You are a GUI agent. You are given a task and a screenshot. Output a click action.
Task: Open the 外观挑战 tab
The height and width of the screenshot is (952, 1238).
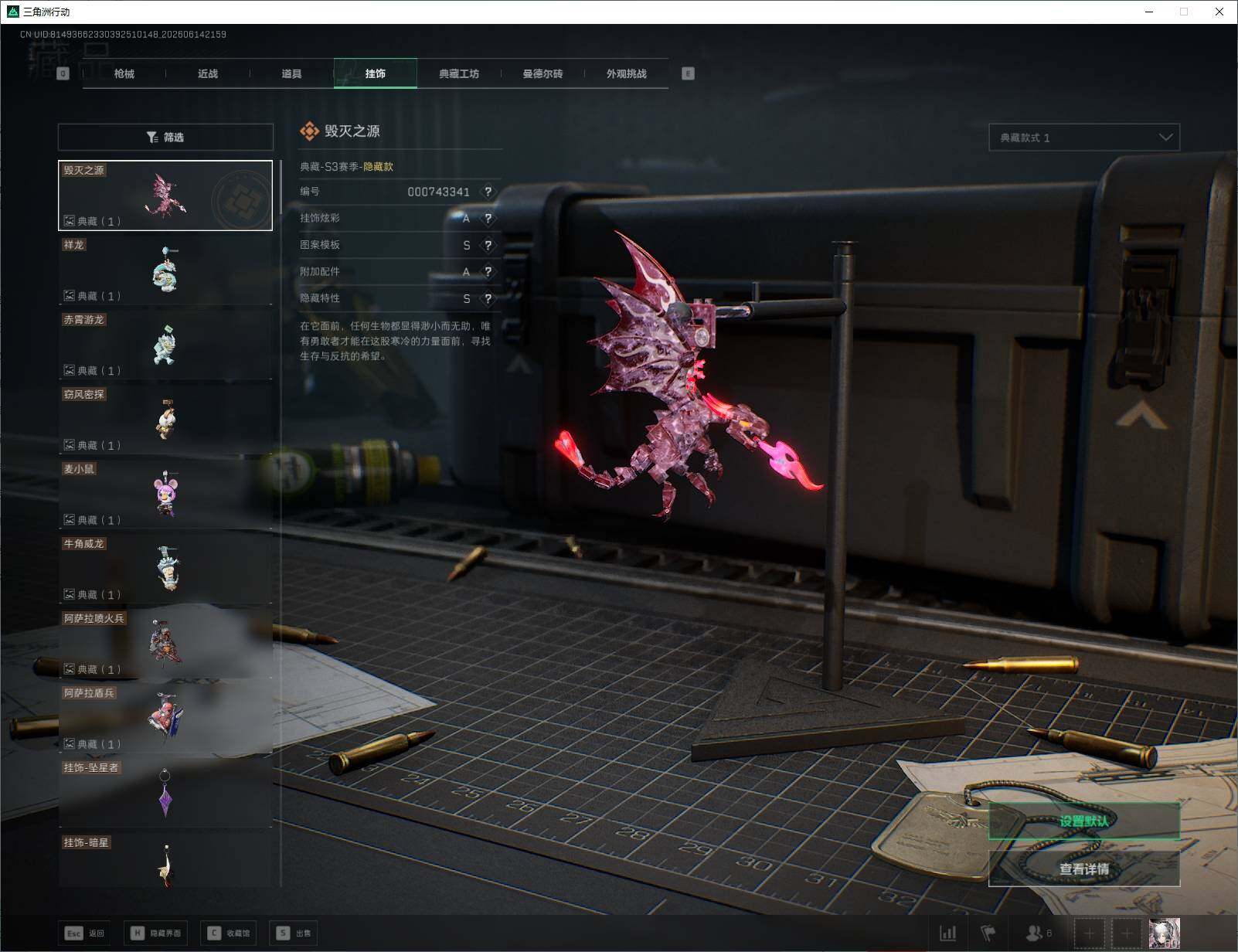[627, 73]
